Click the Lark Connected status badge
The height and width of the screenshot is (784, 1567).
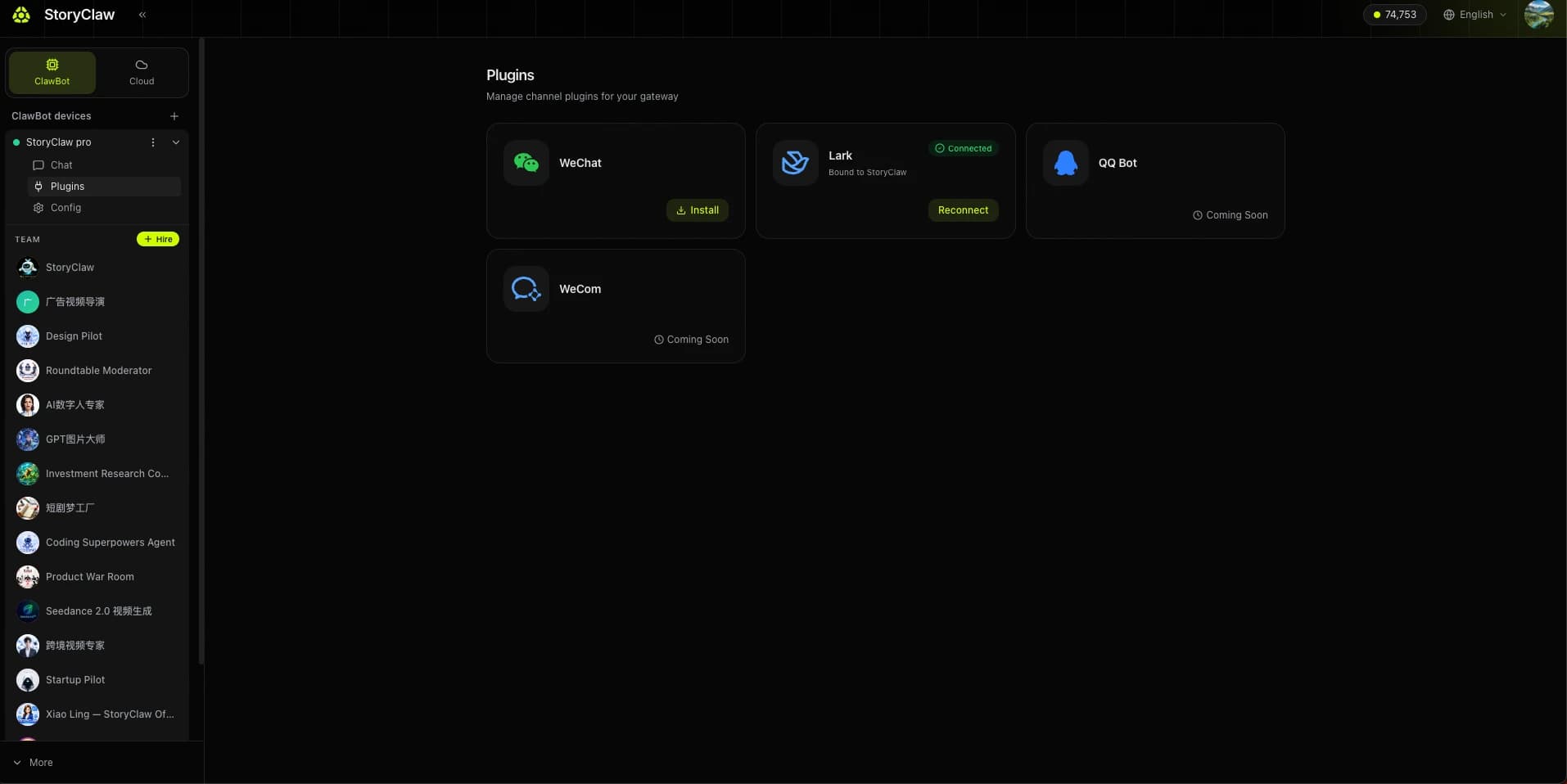(964, 148)
